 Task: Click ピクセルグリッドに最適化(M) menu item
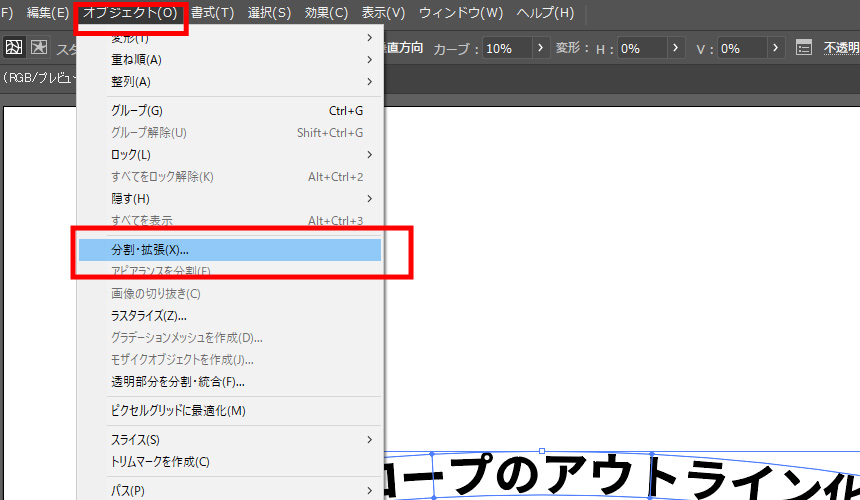178,410
